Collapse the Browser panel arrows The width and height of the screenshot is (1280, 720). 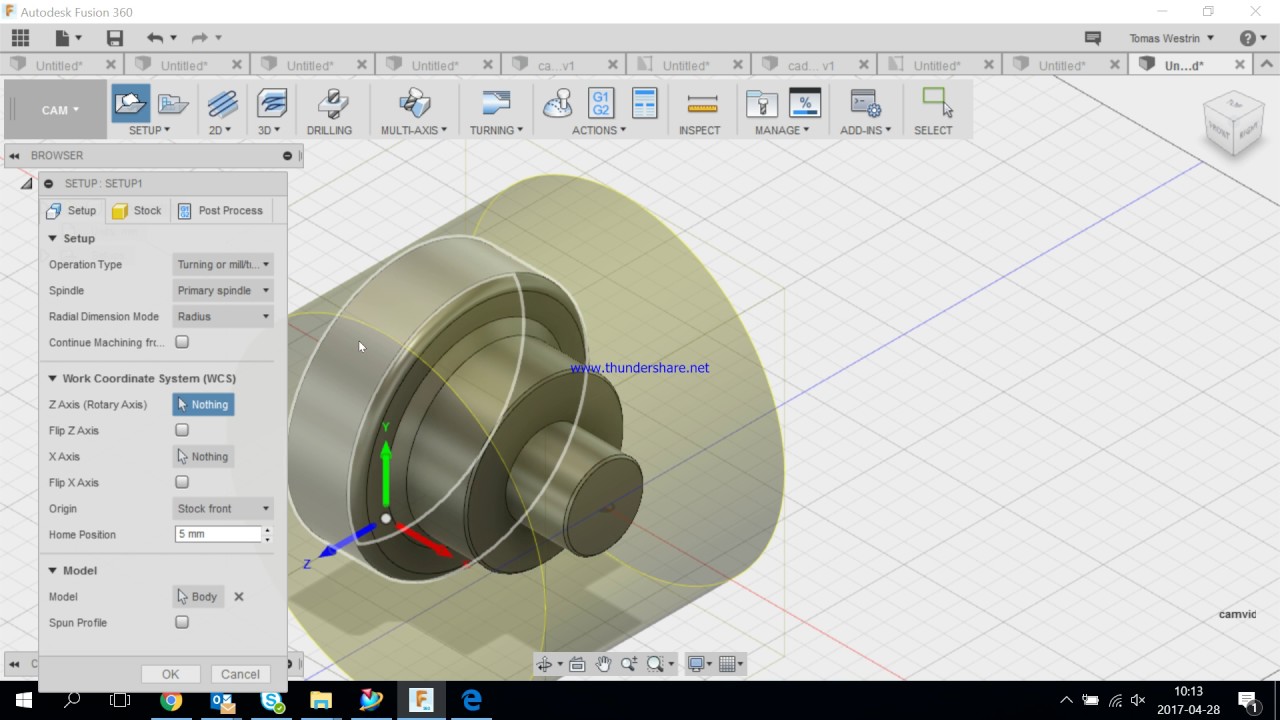click(15, 156)
